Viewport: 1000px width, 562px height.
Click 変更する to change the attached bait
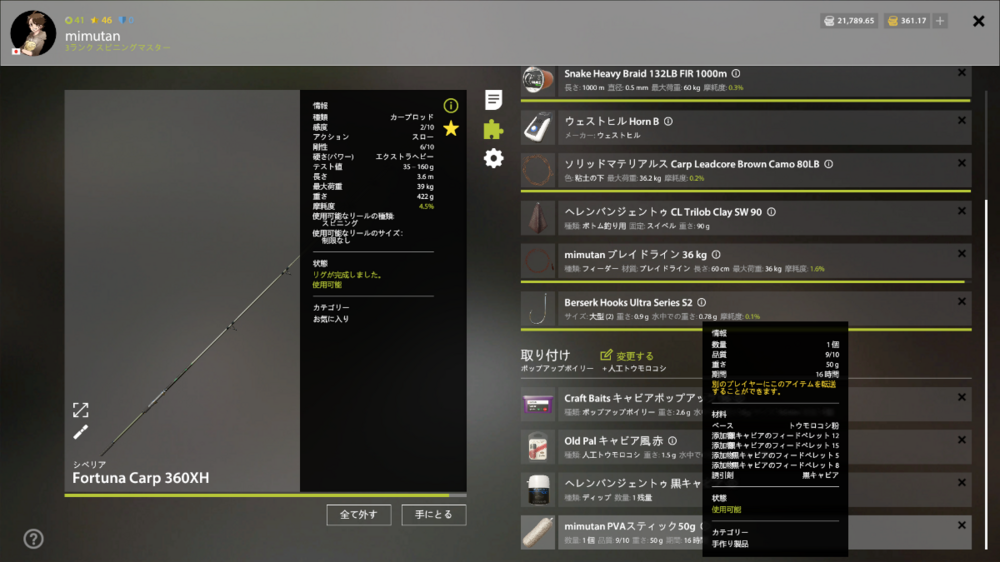pyautogui.click(x=627, y=355)
